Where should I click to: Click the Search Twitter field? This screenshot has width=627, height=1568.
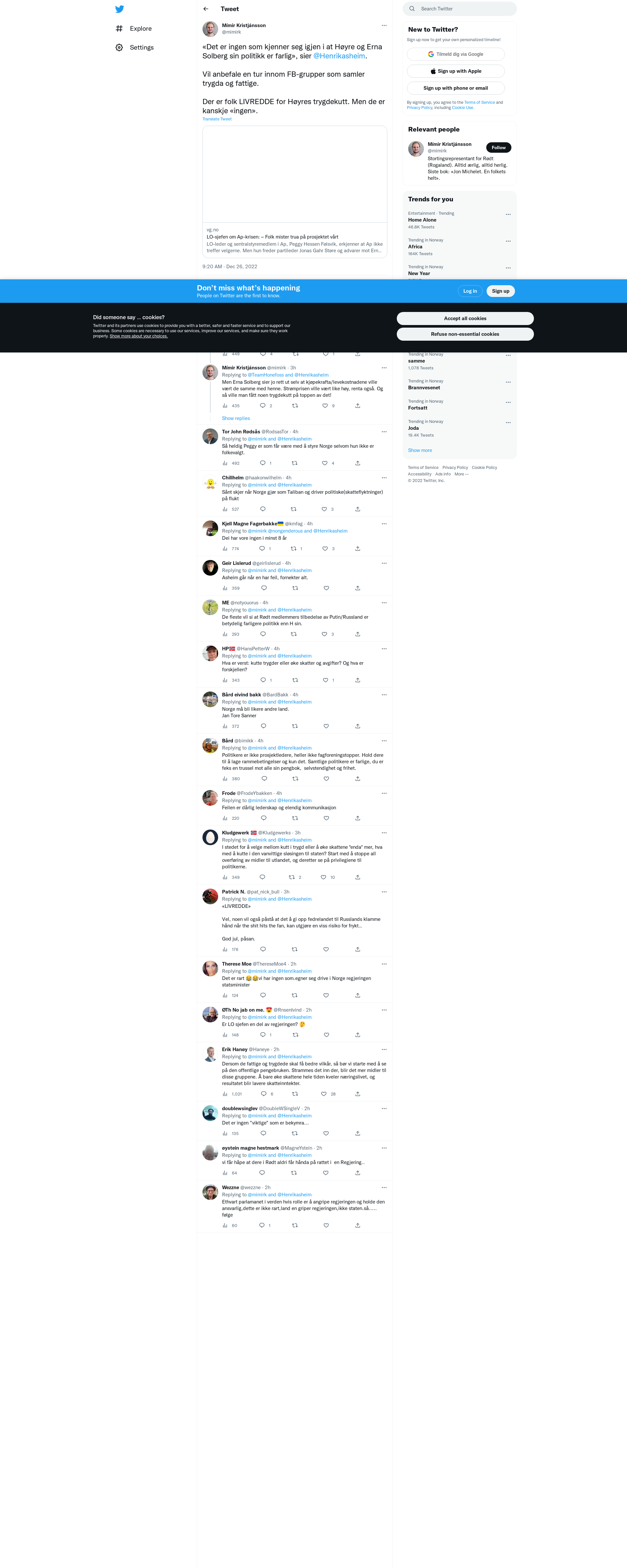pyautogui.click(x=459, y=8)
